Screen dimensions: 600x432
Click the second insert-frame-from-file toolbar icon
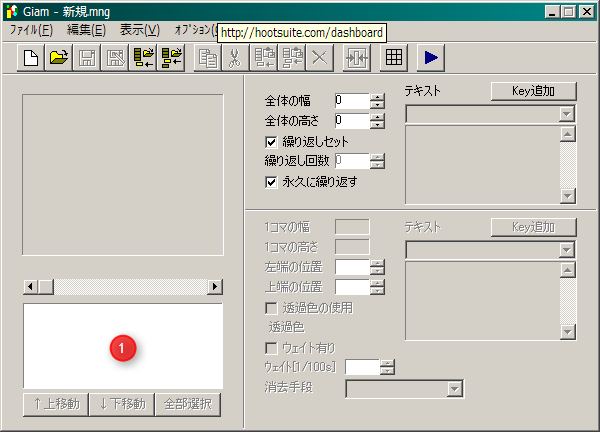click(171, 58)
